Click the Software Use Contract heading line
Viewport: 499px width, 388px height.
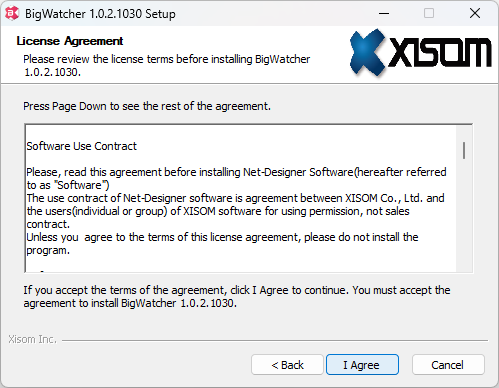[82, 146]
